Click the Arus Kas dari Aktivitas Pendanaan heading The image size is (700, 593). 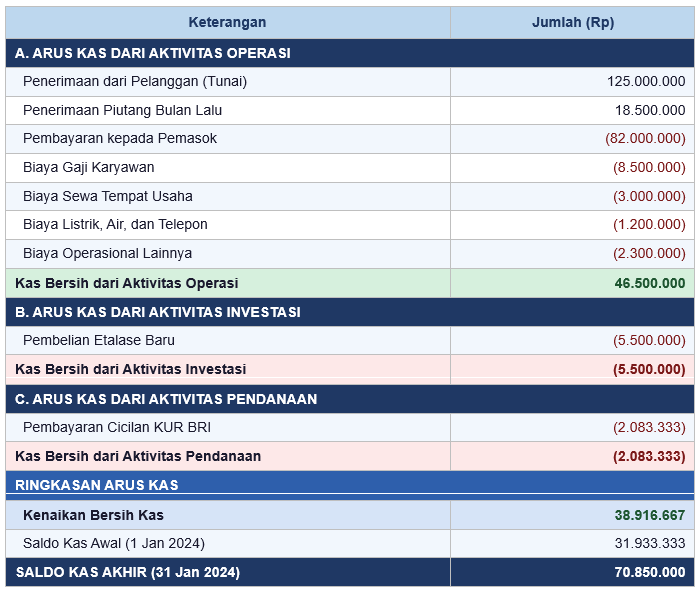pyautogui.click(x=166, y=399)
